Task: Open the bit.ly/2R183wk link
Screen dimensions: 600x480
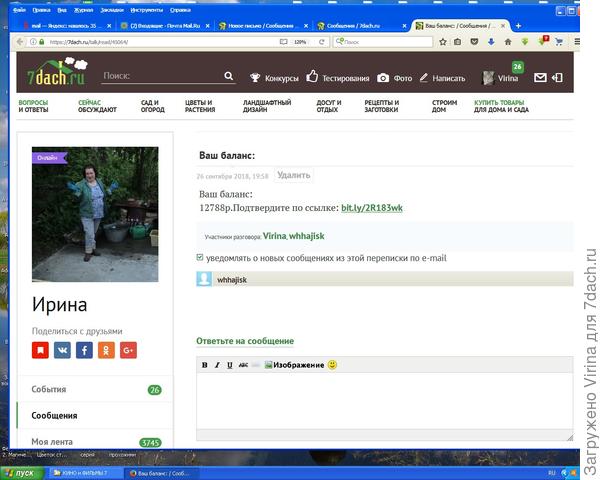Action: coord(372,207)
